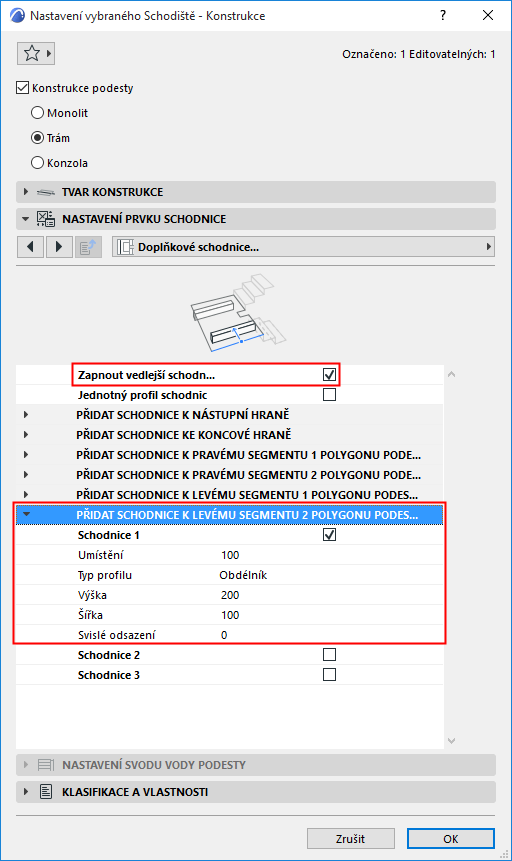
Task: Go to previous settings page arrow
Action: (30, 247)
